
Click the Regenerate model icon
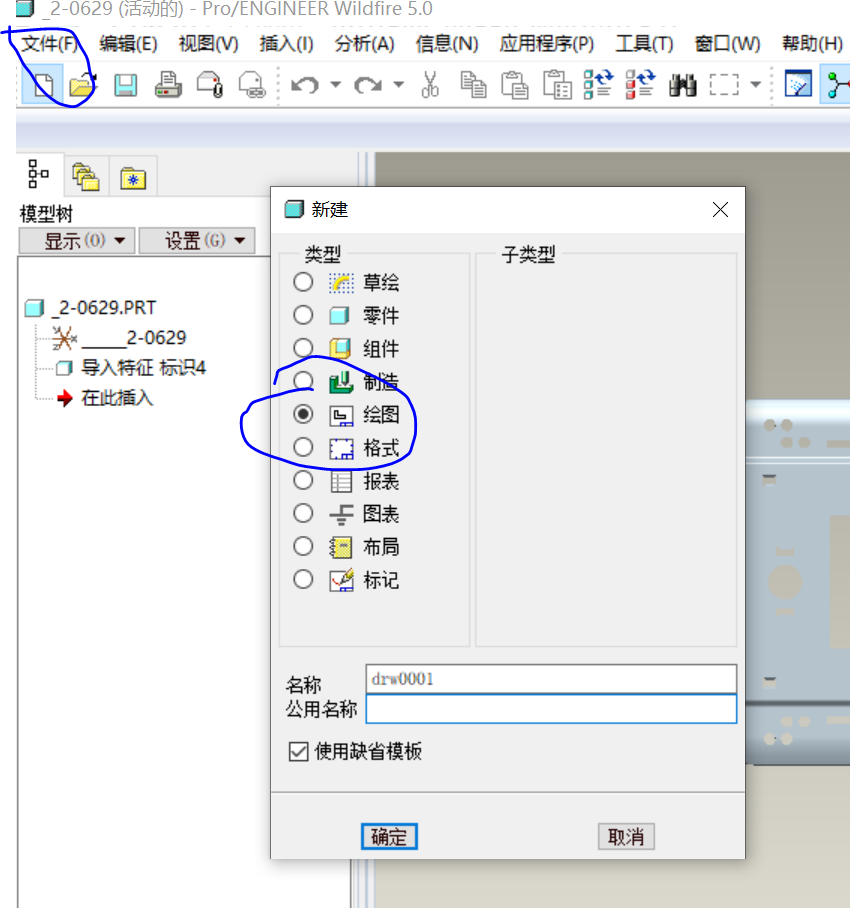tap(598, 85)
